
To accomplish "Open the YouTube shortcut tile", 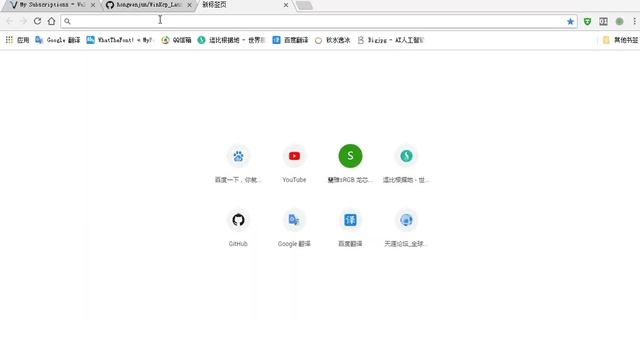I will [294, 164].
